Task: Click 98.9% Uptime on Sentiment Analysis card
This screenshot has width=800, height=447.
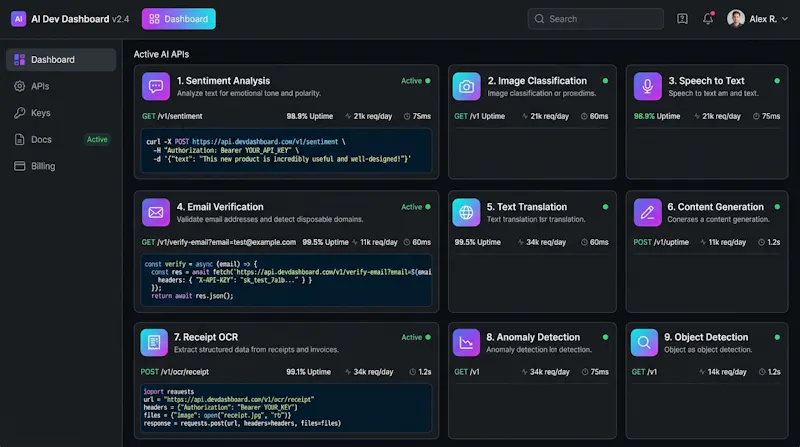Action: click(310, 116)
